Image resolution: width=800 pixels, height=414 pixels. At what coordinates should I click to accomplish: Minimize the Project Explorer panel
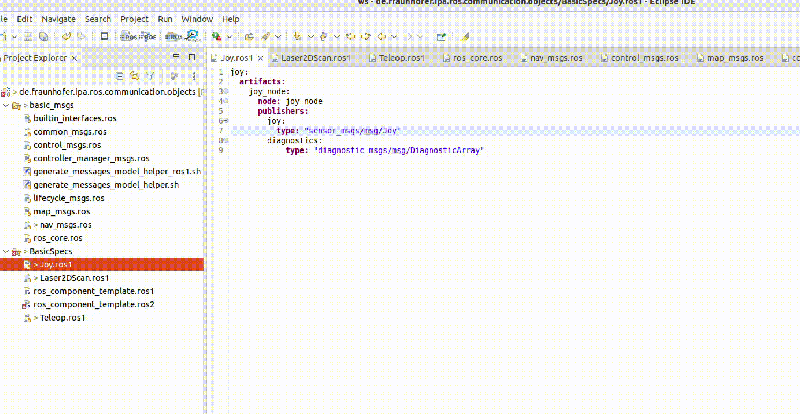[x=176, y=57]
